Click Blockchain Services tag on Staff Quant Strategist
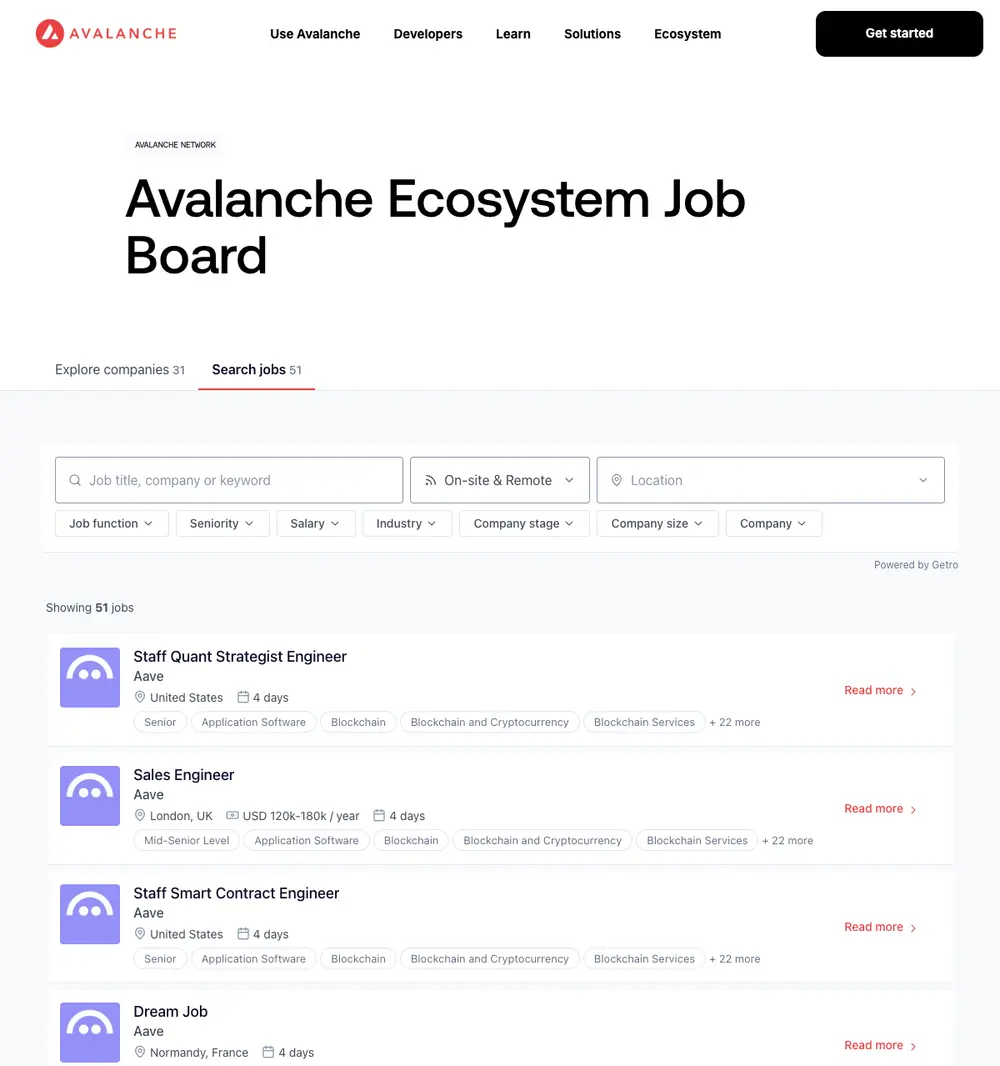 (644, 722)
